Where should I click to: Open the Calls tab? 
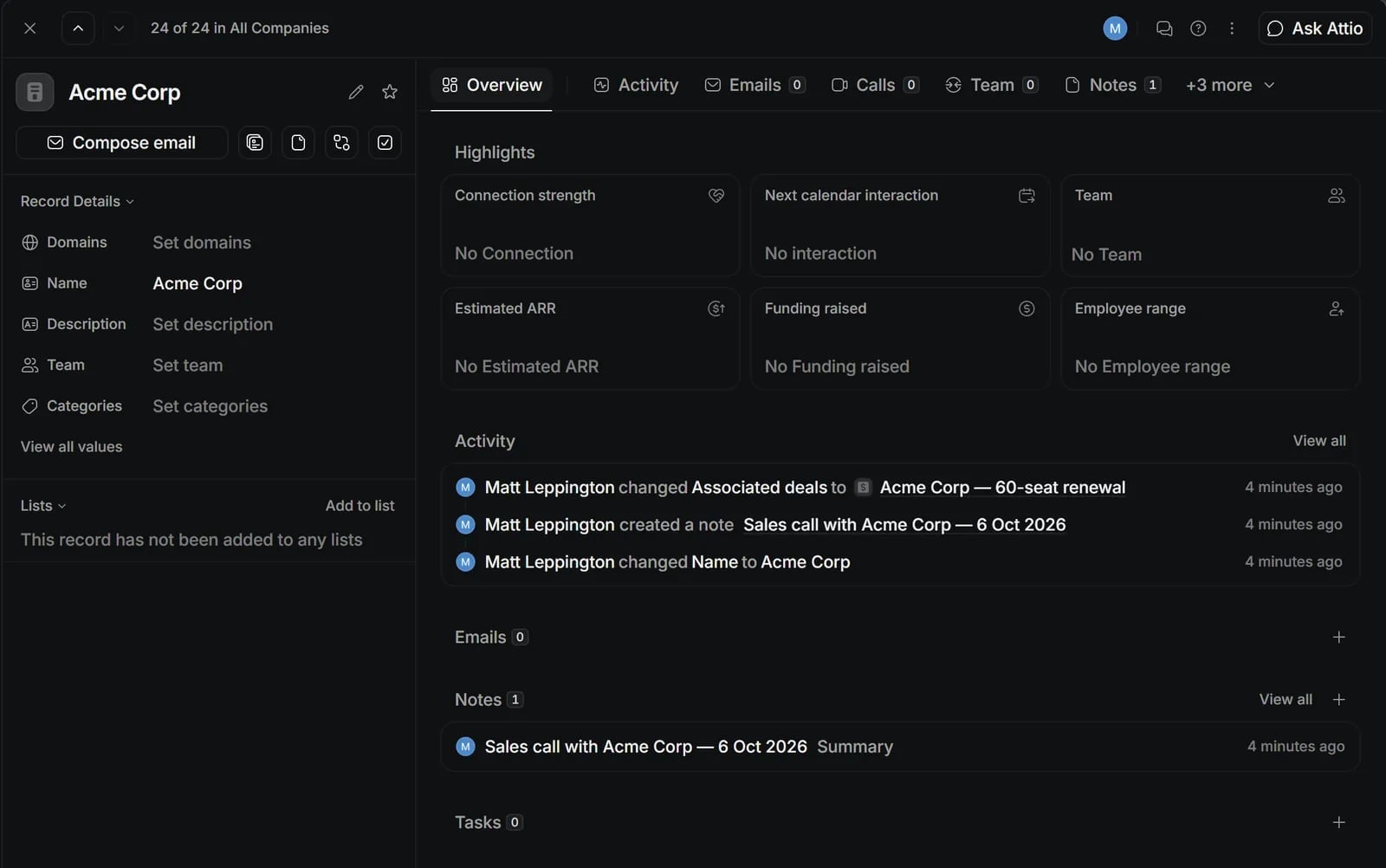point(875,85)
